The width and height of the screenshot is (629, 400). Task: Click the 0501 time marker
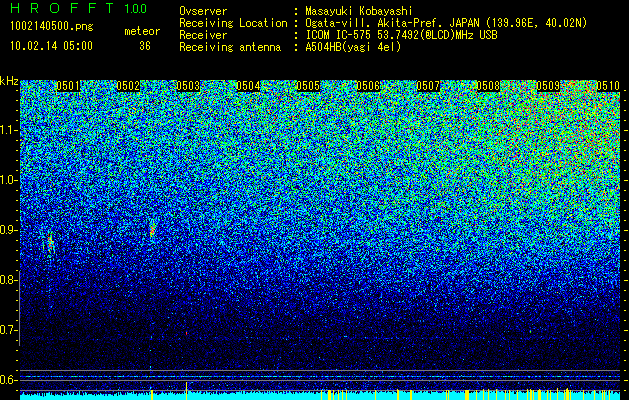68,86
